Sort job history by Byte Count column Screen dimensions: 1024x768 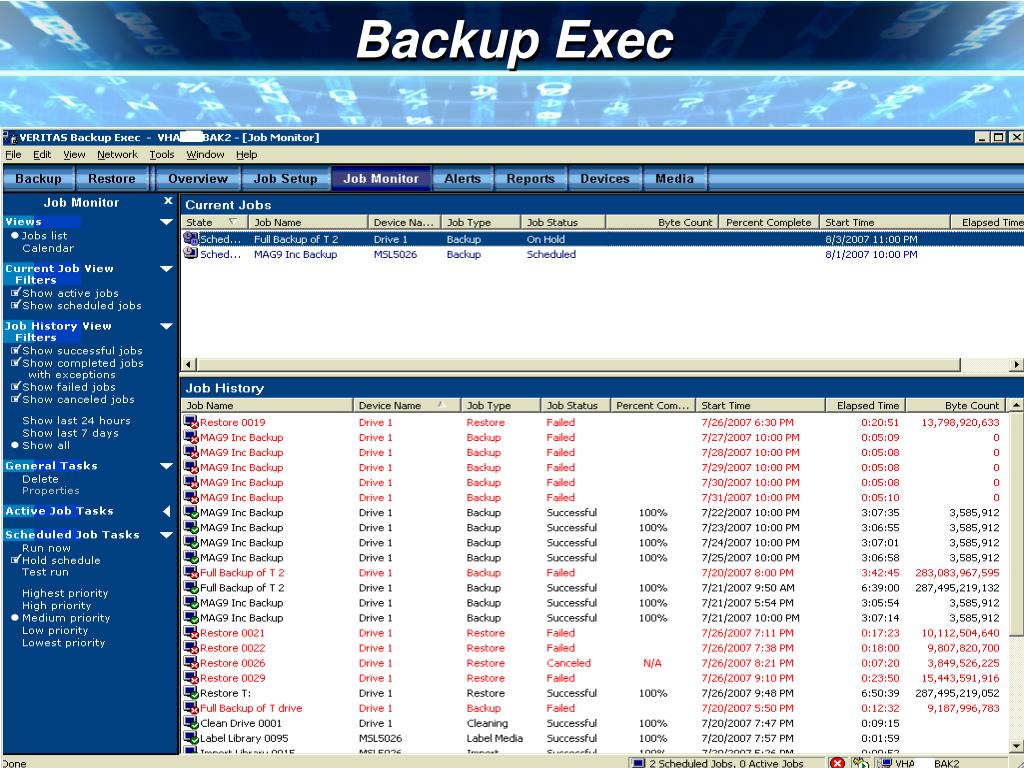tap(971, 406)
